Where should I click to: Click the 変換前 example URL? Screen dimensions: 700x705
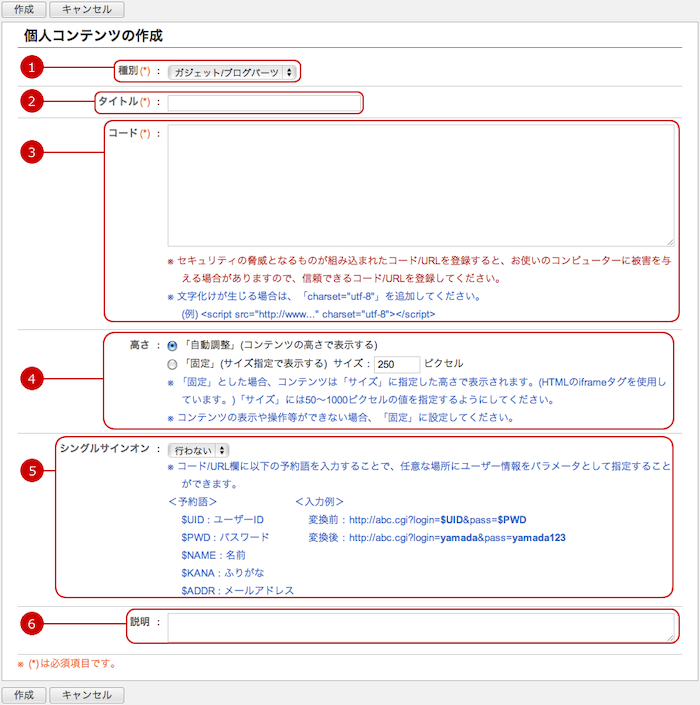point(437,520)
